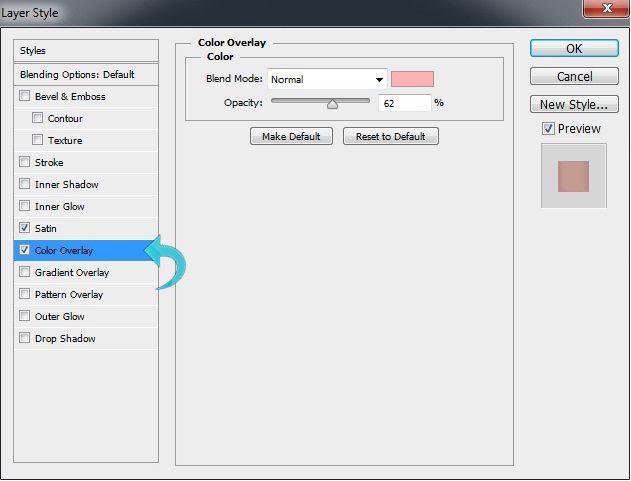
Task: Check the Inner Glow checkbox
Action: pos(25,206)
